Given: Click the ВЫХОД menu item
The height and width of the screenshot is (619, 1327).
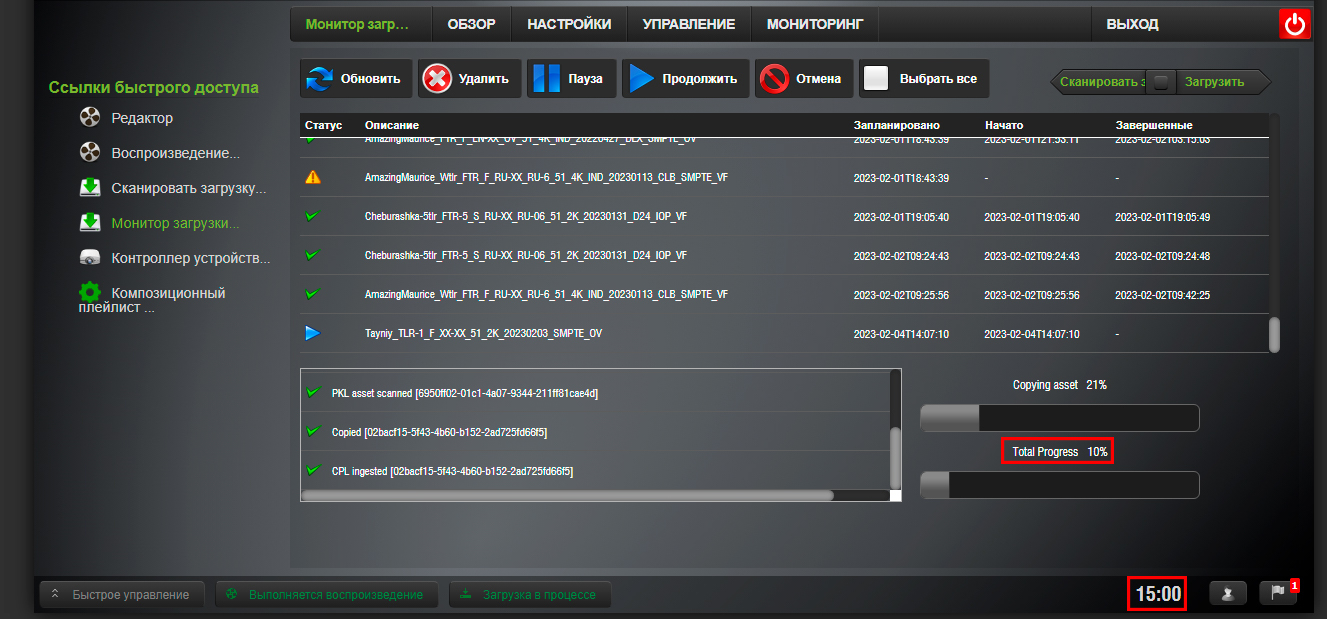Looking at the screenshot, I should (1132, 24).
